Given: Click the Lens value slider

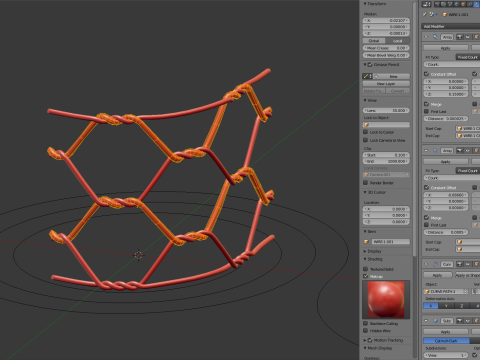Looking at the screenshot, I should (x=386, y=110).
